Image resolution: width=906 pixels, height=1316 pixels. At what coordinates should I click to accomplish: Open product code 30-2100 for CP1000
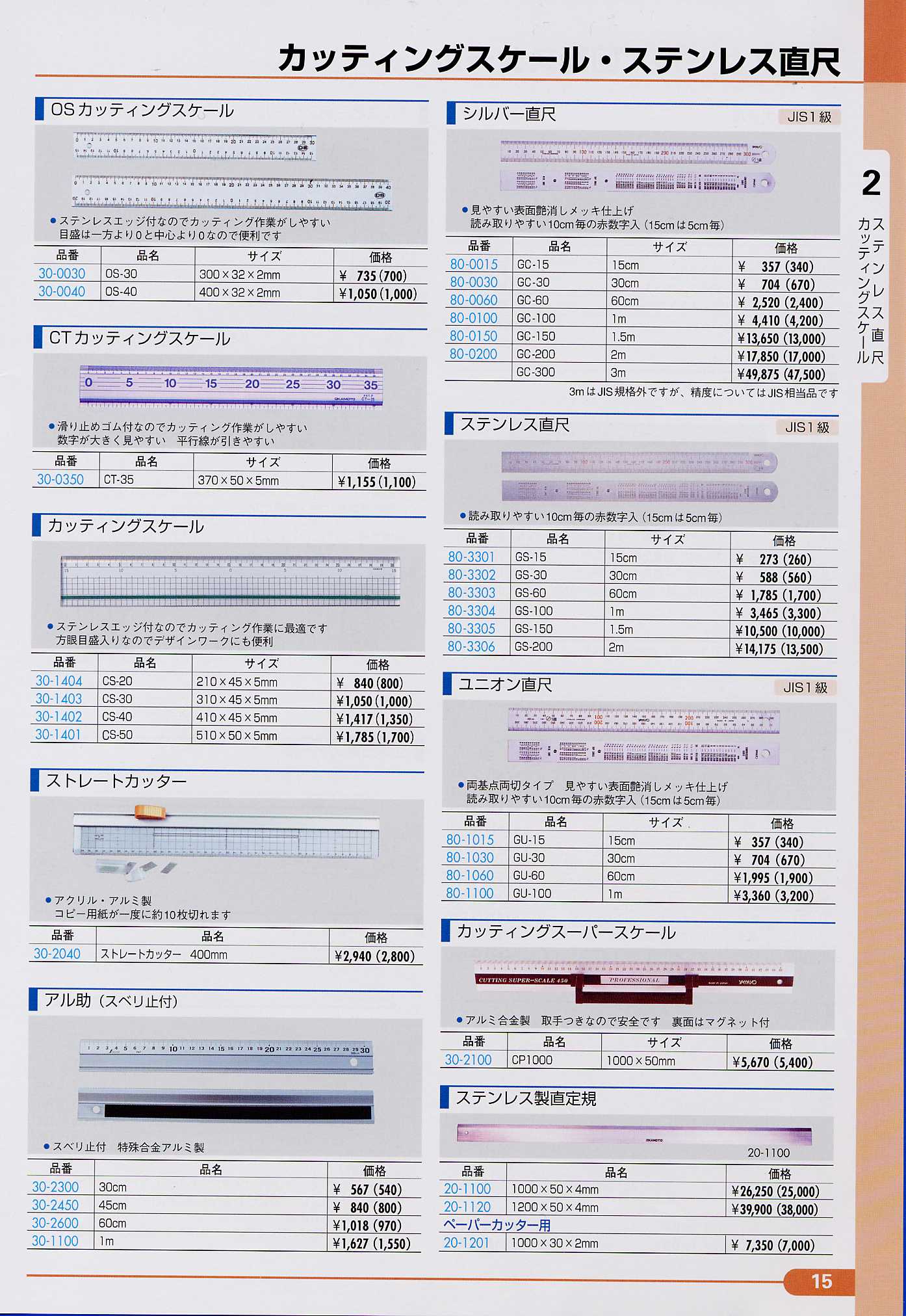(468, 1060)
